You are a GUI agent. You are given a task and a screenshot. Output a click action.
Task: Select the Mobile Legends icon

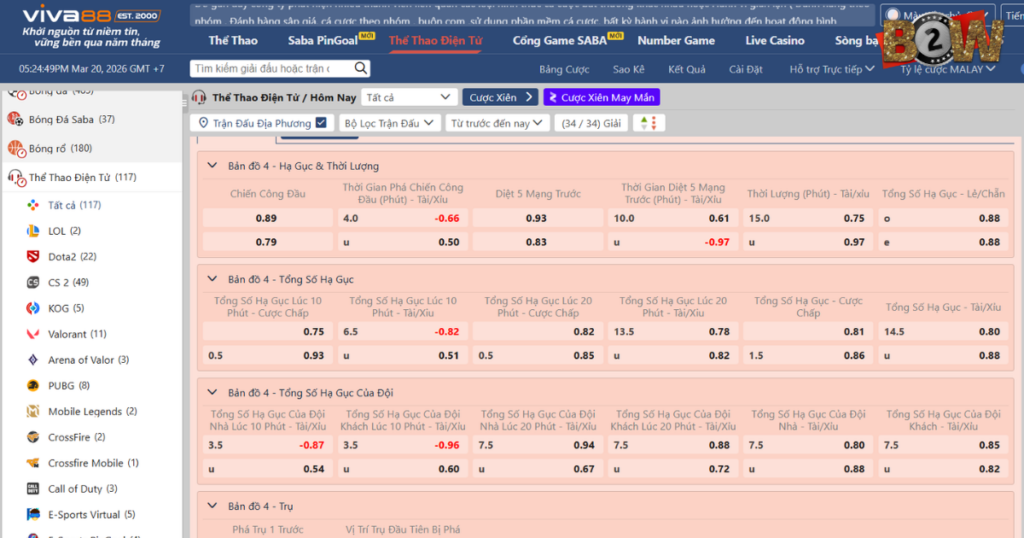point(32,412)
